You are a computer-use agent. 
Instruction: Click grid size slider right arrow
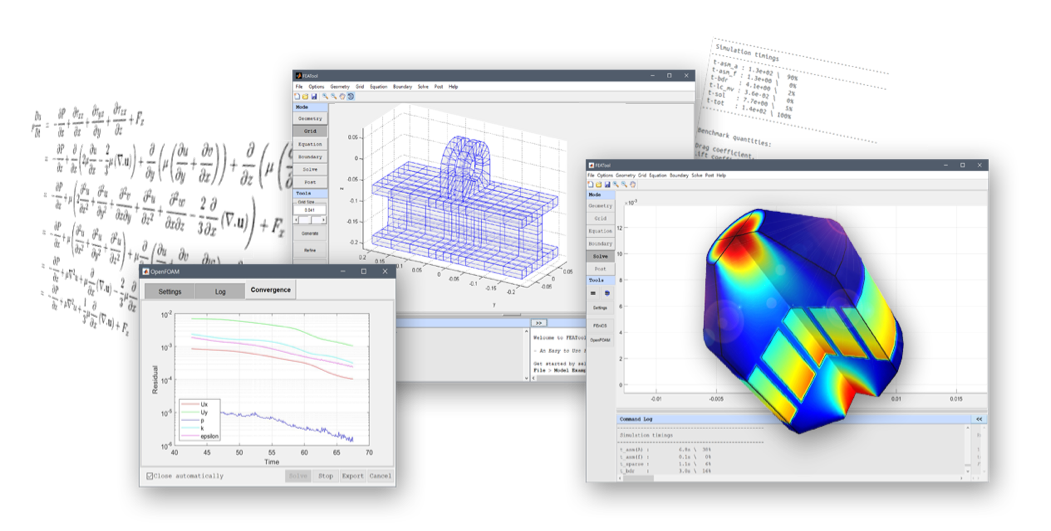click(x=323, y=219)
